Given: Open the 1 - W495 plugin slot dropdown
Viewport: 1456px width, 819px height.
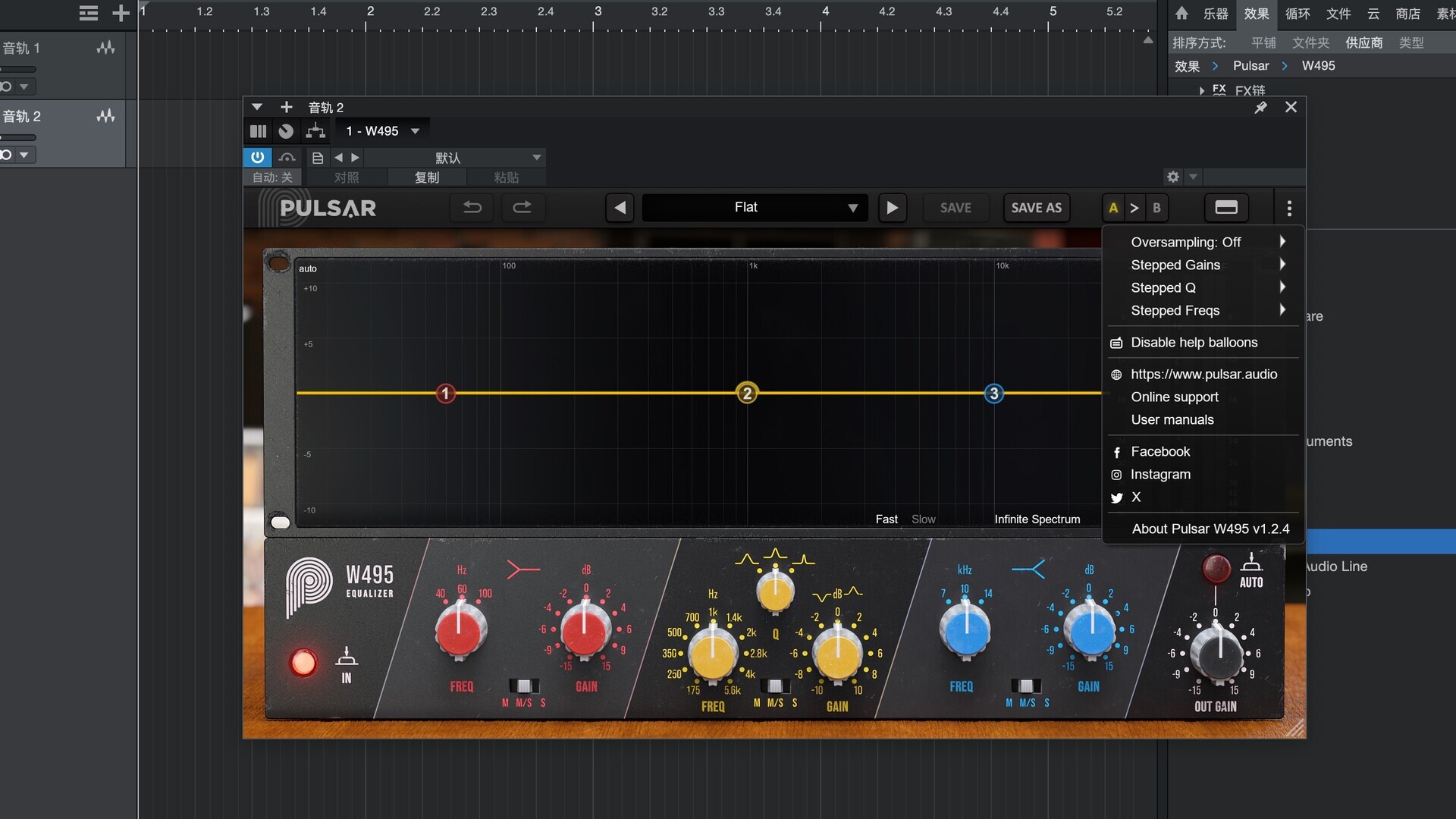Looking at the screenshot, I should [382, 131].
